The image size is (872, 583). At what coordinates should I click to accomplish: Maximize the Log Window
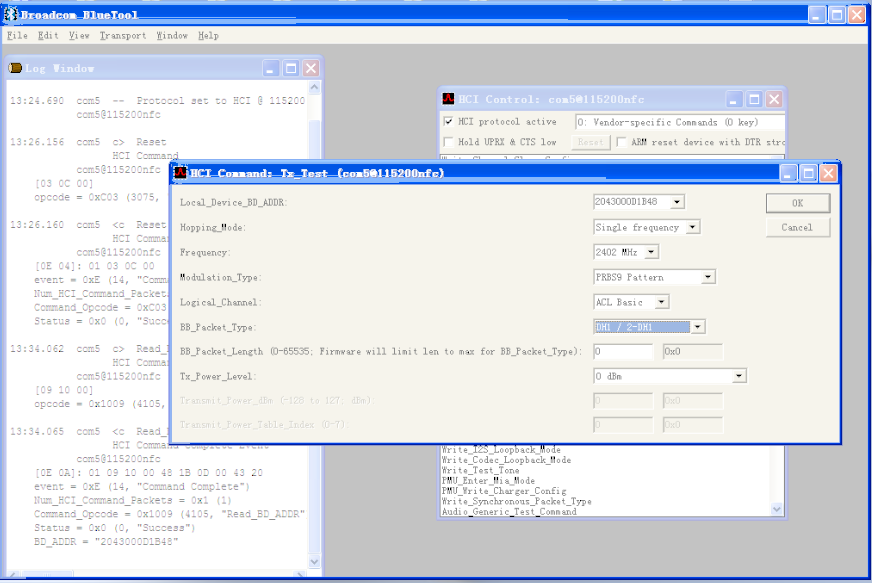click(290, 68)
